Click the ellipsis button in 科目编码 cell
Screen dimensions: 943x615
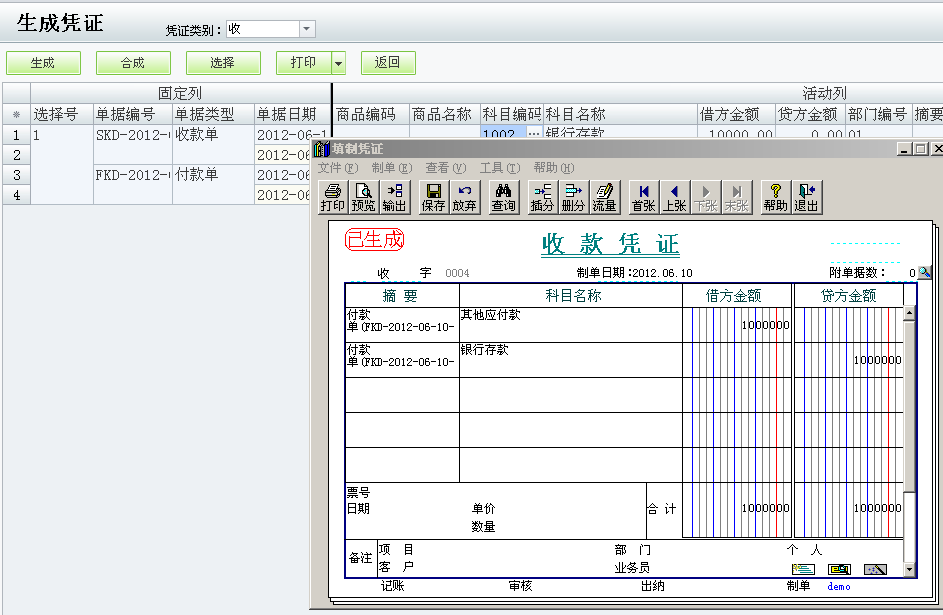click(x=534, y=132)
